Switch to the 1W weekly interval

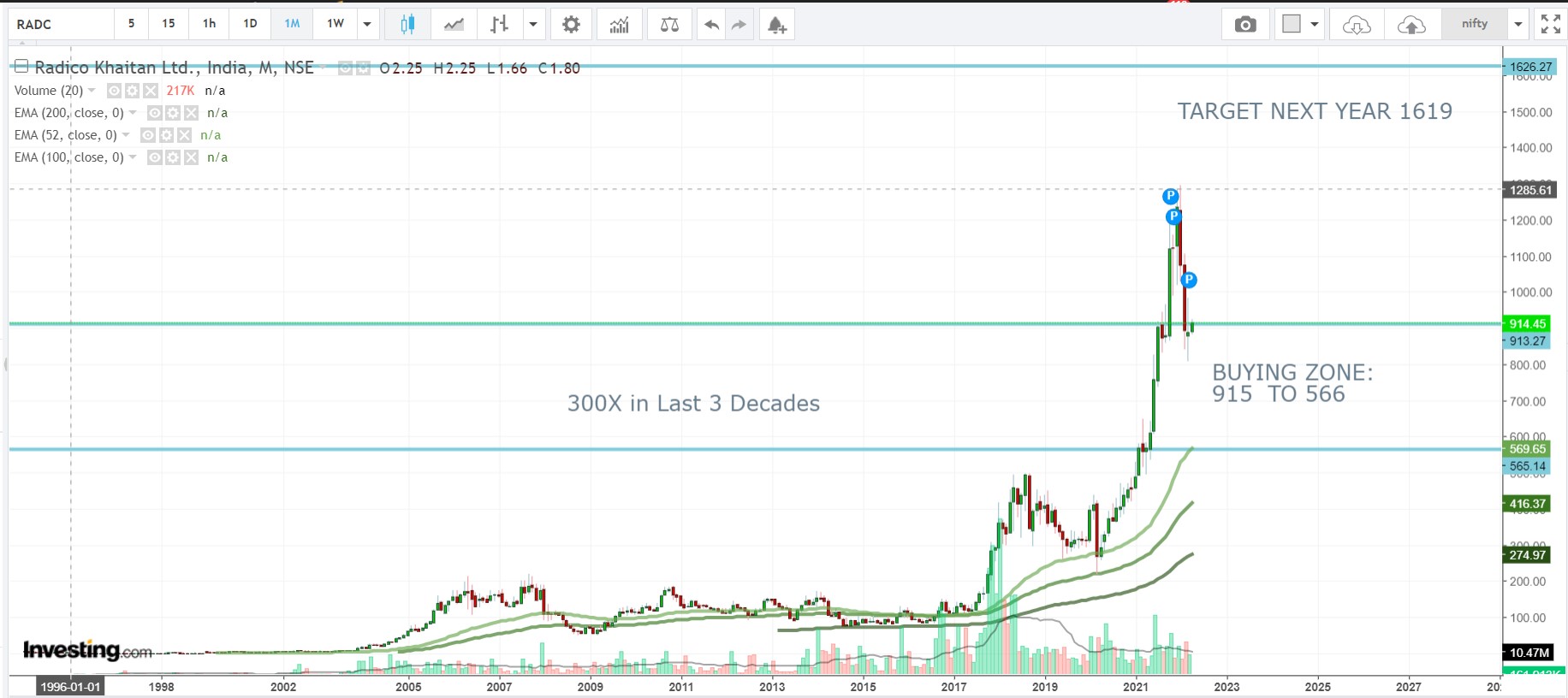(336, 24)
